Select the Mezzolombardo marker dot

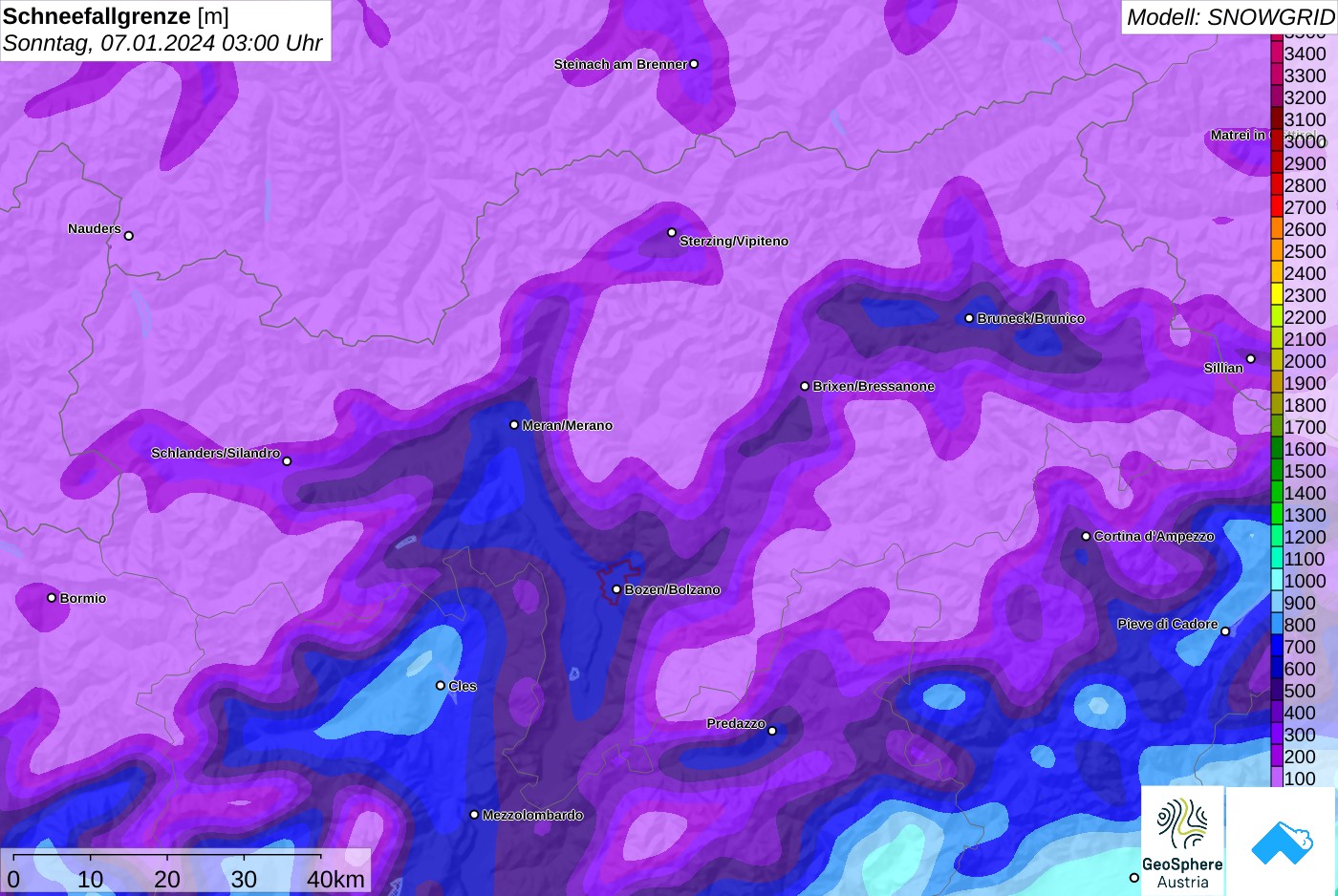[x=474, y=815]
